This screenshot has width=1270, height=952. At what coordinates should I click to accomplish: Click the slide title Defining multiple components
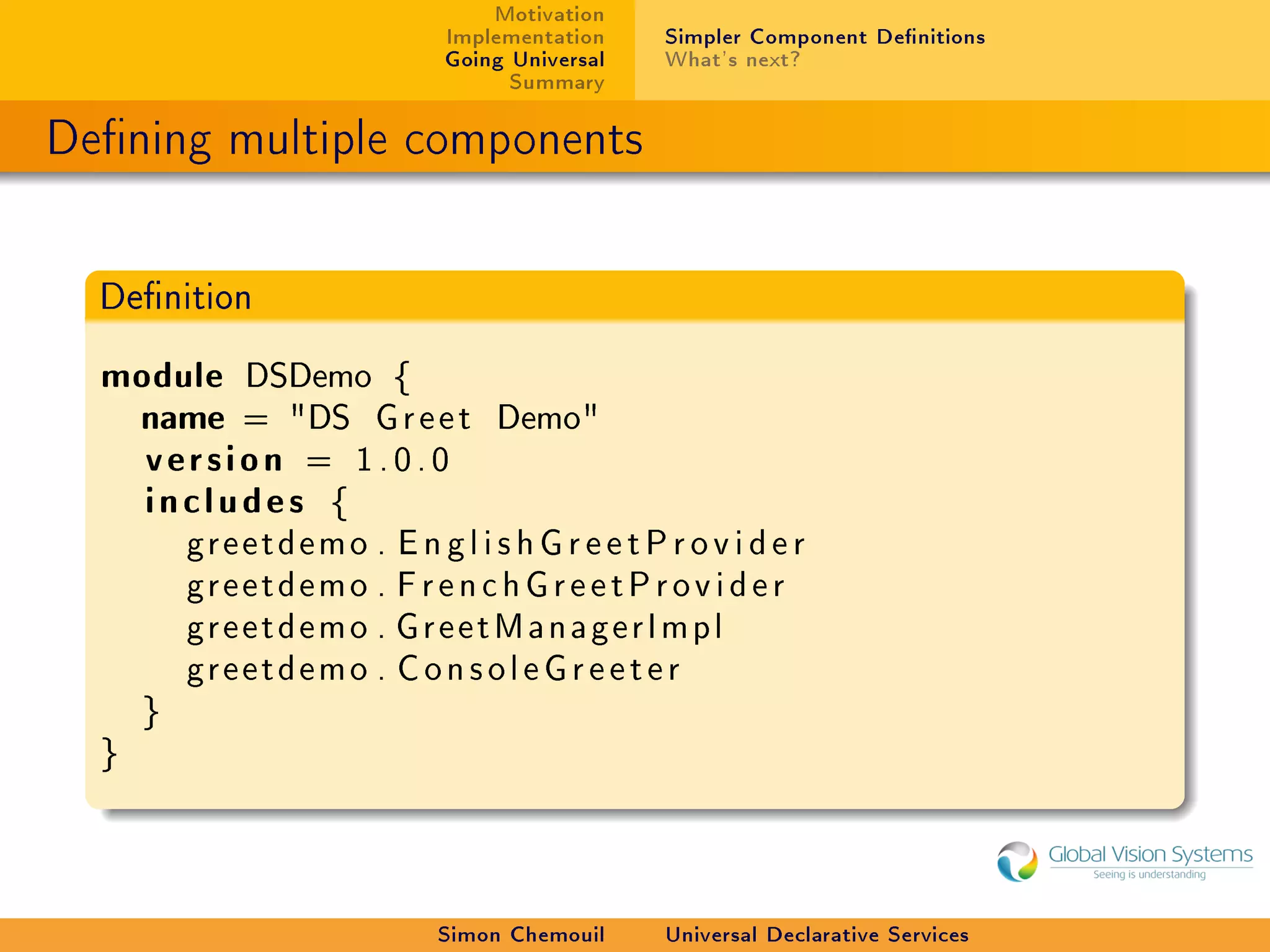point(345,139)
